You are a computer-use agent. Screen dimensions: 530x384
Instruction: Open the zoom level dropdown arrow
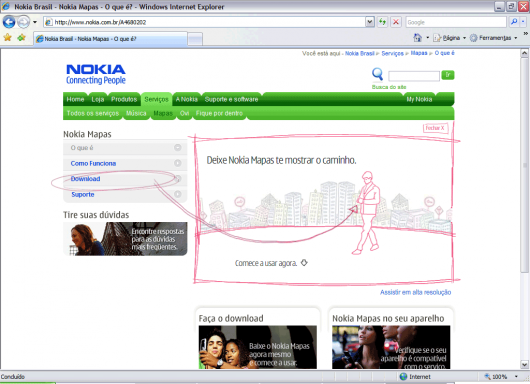pyautogui.click(x=516, y=377)
